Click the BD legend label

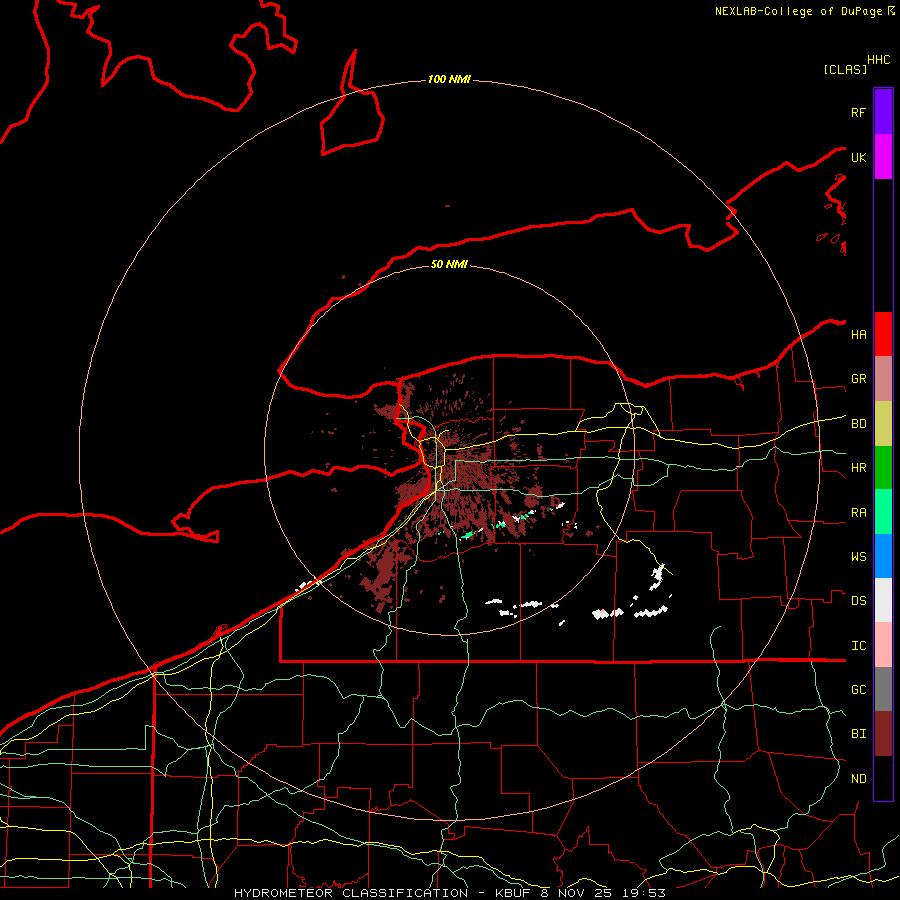(x=858, y=424)
